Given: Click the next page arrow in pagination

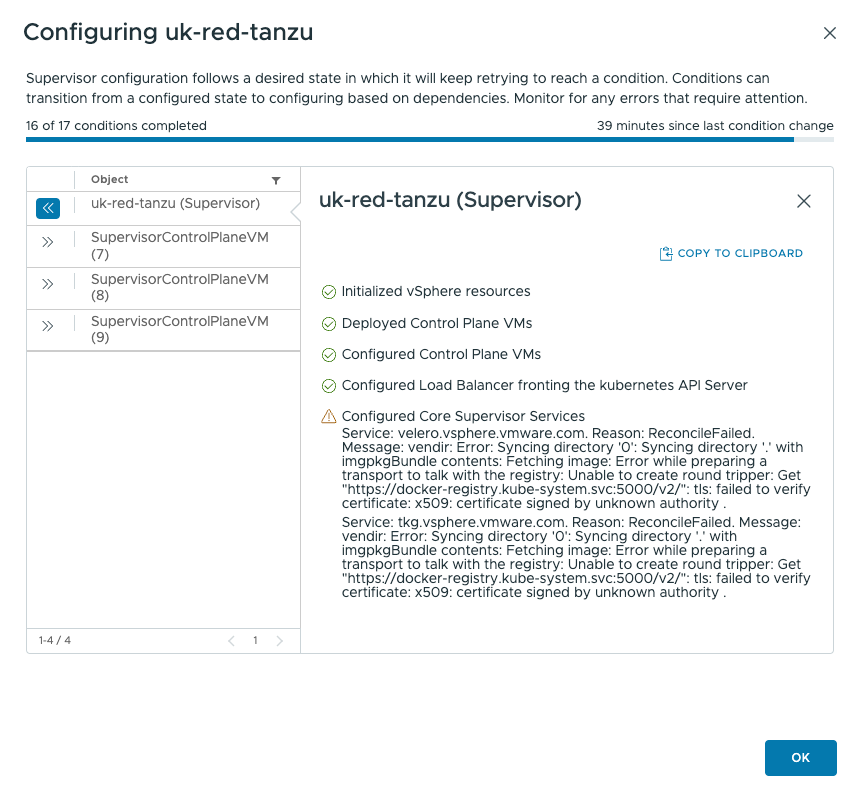Looking at the screenshot, I should tap(279, 640).
